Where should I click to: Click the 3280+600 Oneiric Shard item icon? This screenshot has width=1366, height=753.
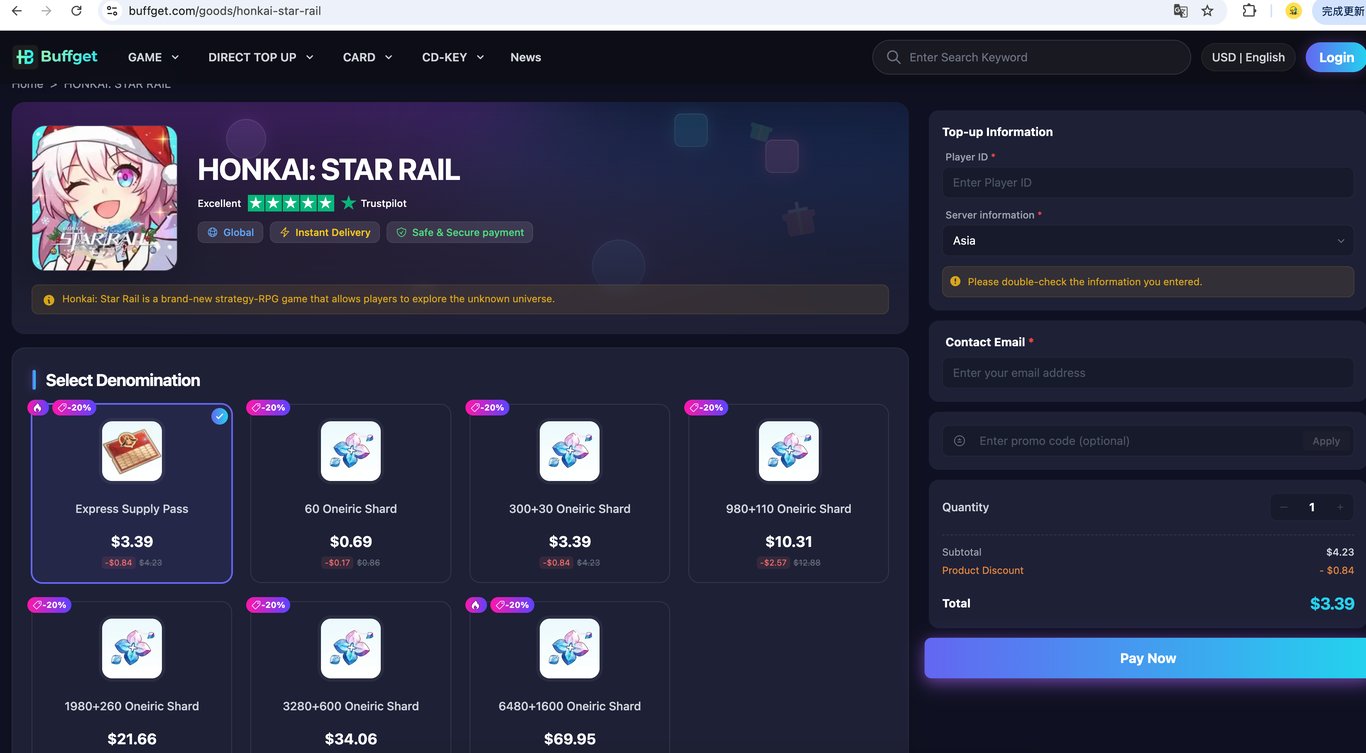pyautogui.click(x=351, y=648)
